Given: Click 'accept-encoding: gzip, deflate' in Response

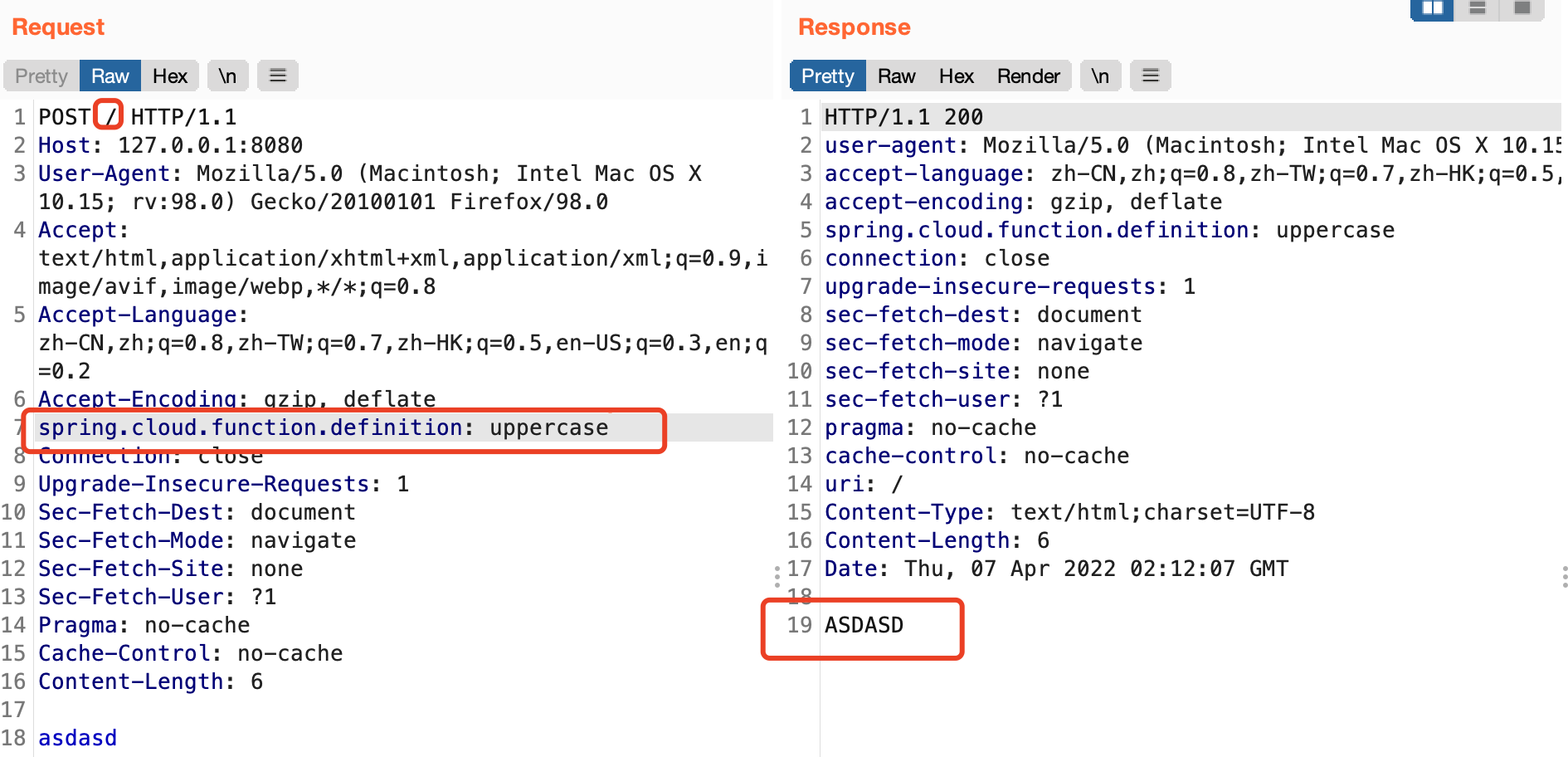Looking at the screenshot, I should [x=1024, y=202].
